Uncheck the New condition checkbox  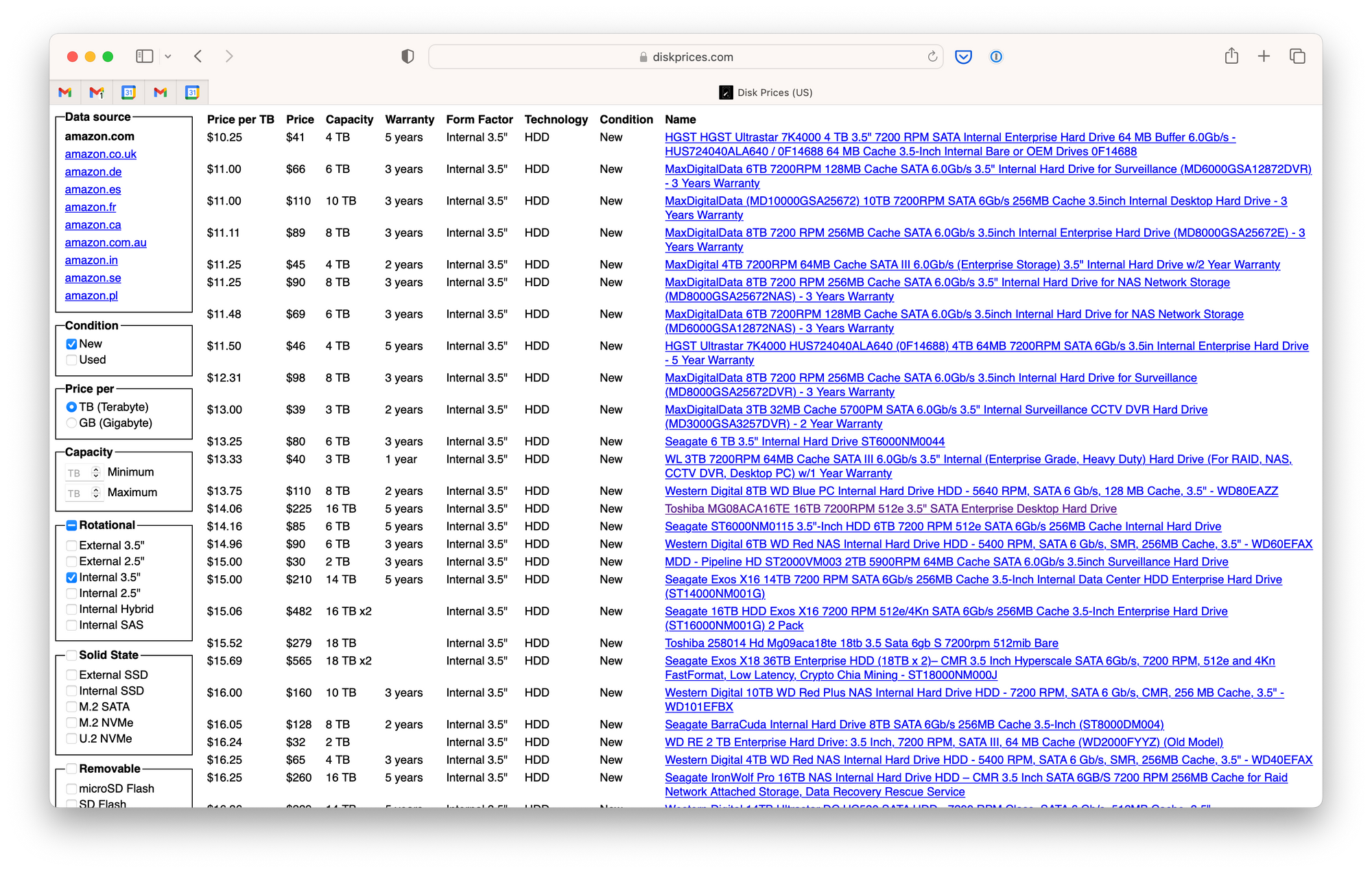point(71,344)
